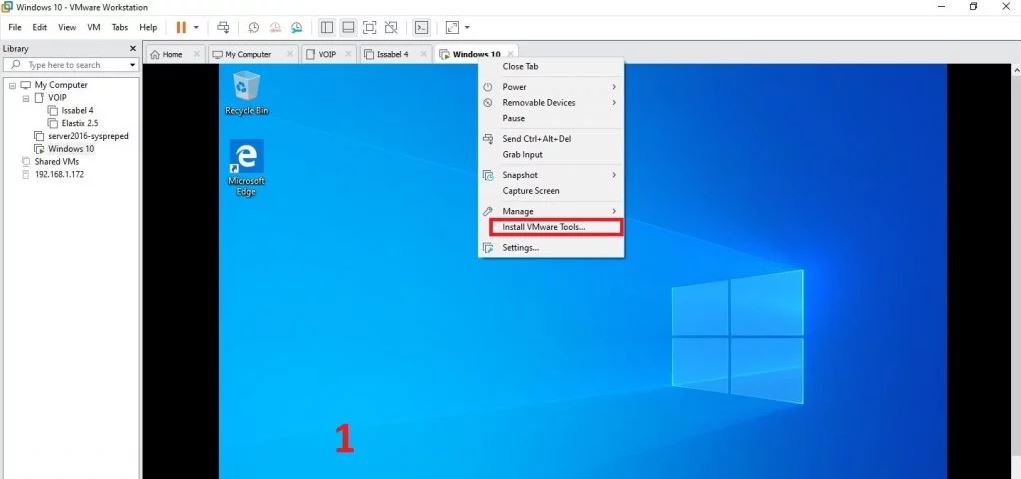Open the VM menu
This screenshot has width=1021, height=479.
(94, 27)
